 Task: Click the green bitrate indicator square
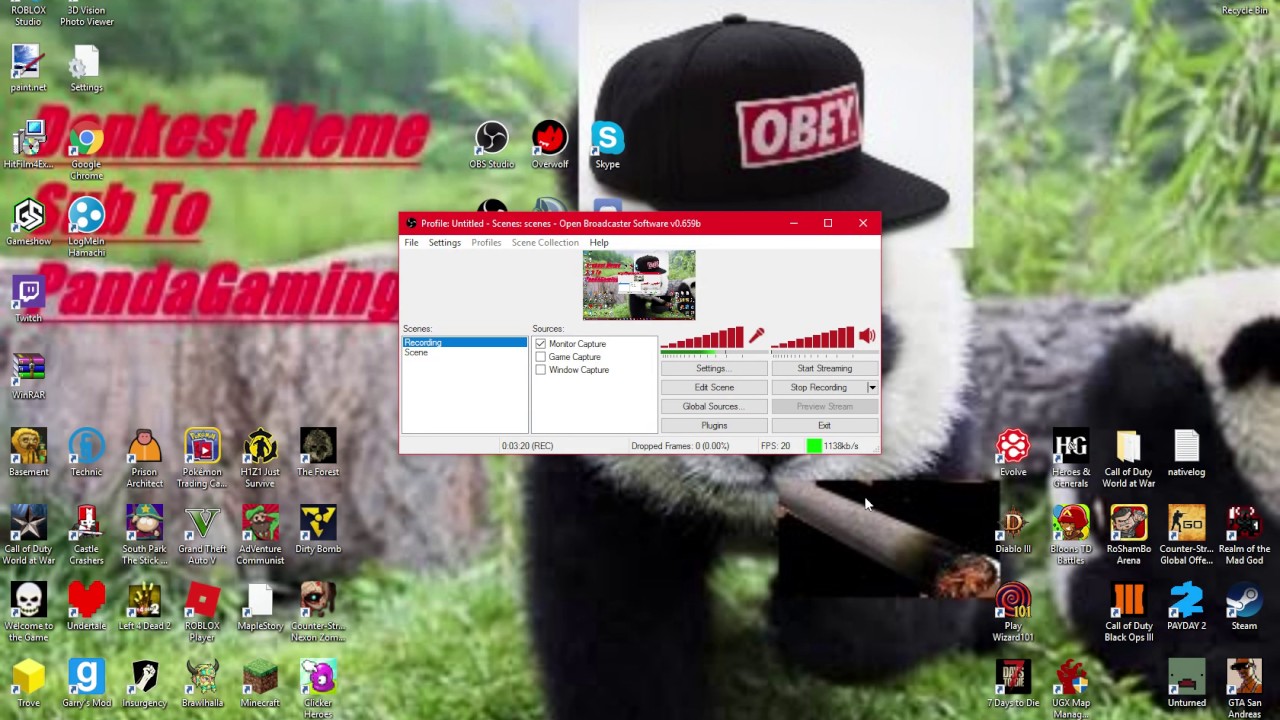(x=814, y=446)
